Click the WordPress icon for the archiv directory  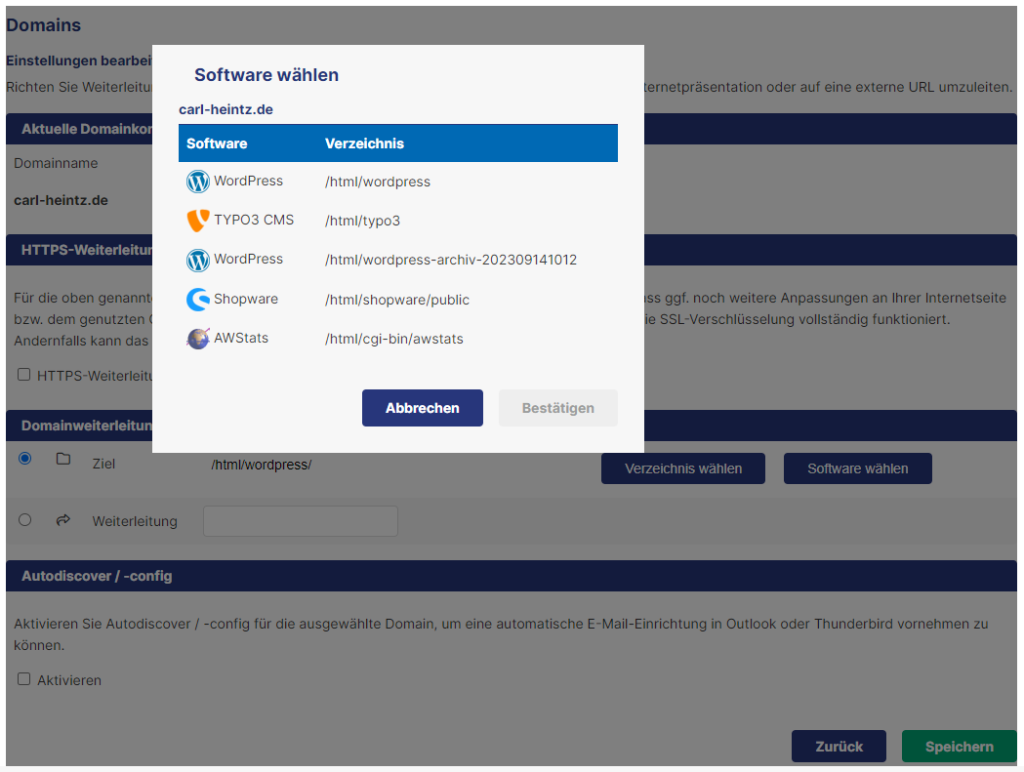tap(198, 260)
